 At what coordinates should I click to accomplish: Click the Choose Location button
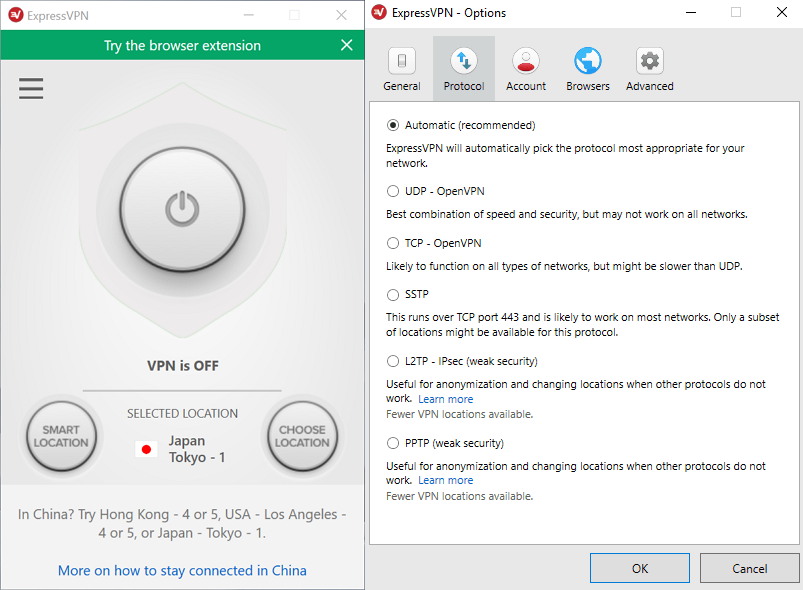tap(302, 436)
